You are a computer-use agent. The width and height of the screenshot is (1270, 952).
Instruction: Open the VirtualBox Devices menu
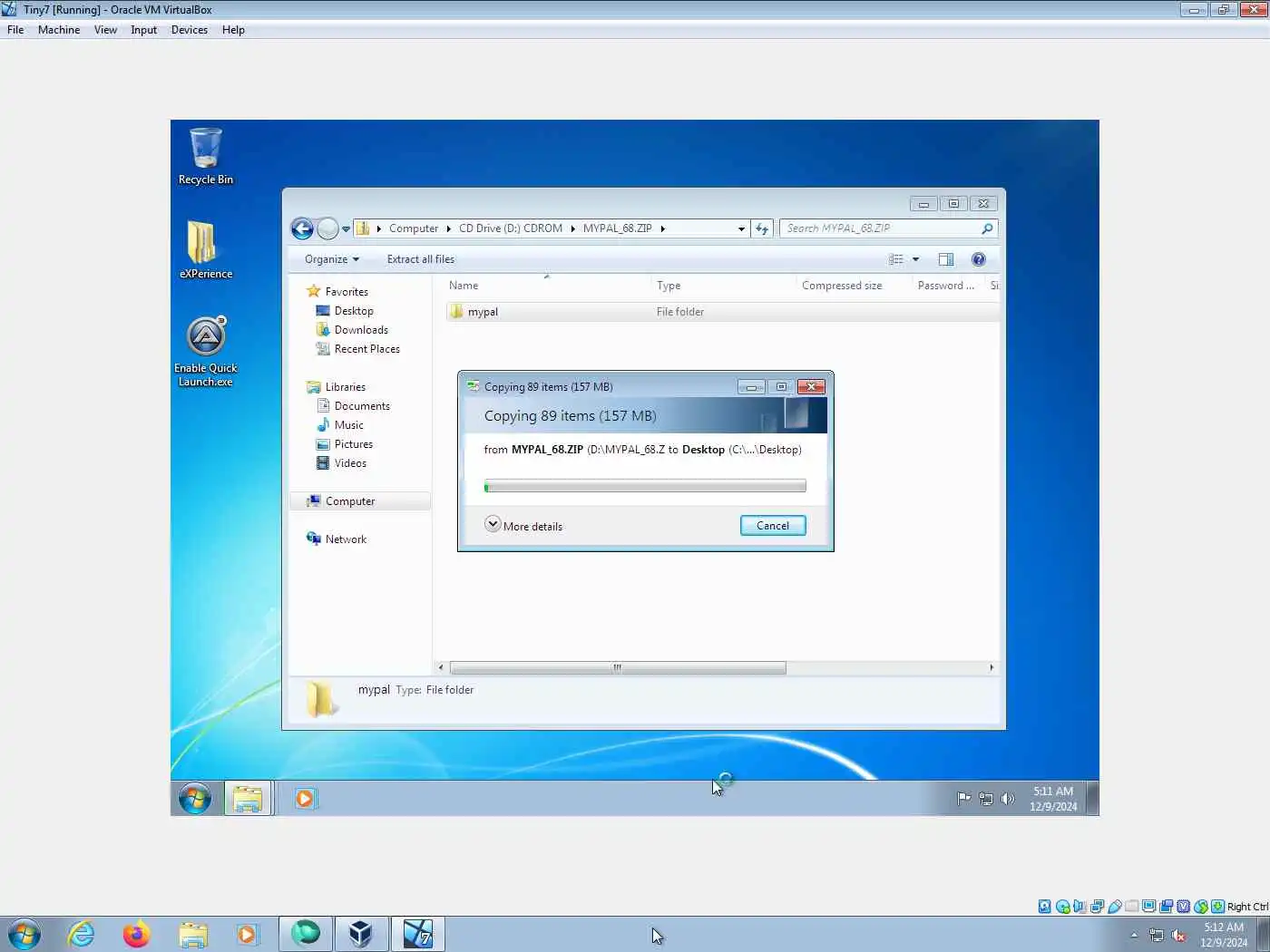[x=189, y=30]
